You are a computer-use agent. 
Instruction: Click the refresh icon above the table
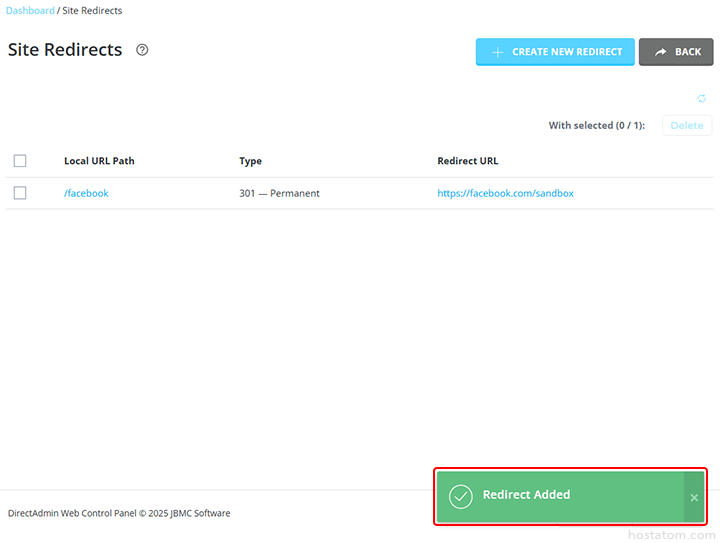point(702,98)
